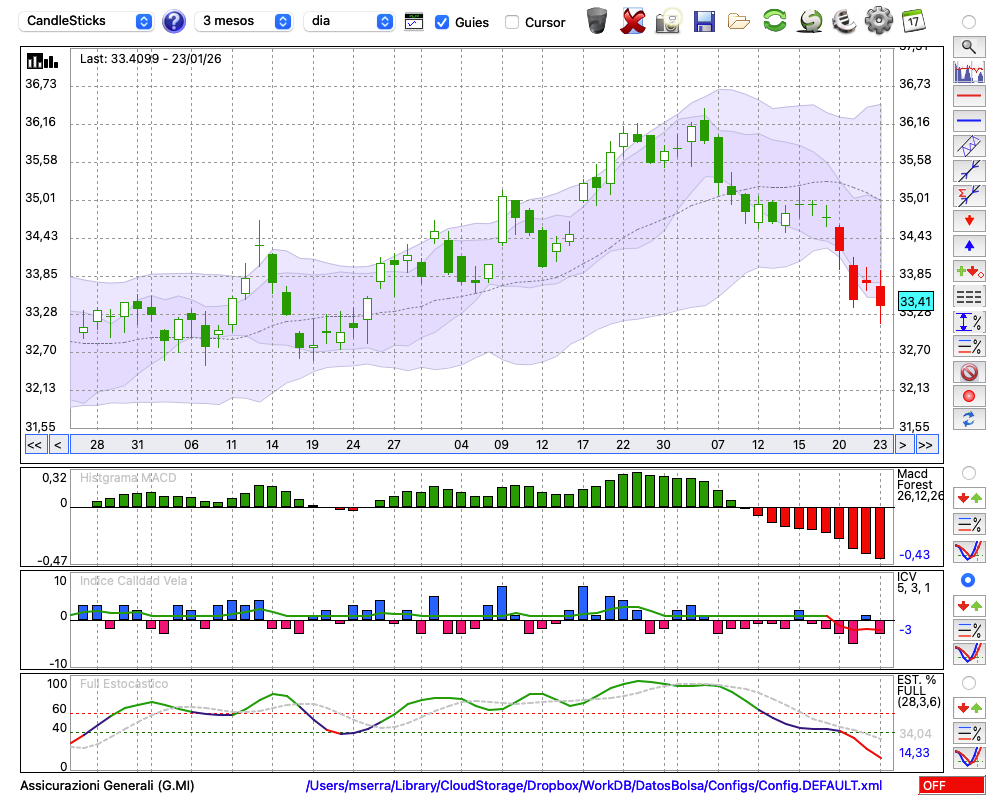Screen dimensions: 1000x800
Task: Open the calendar icon showing 17
Action: tap(912, 21)
